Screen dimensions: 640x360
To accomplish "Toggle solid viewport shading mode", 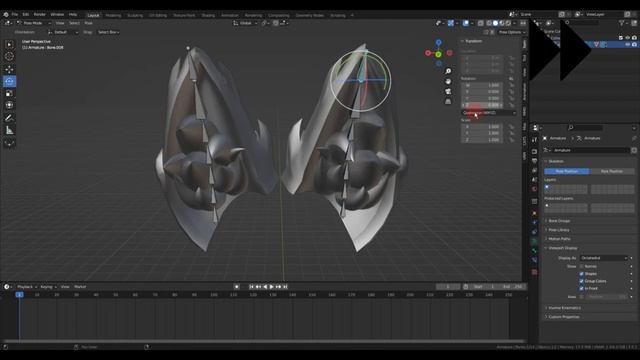I will tap(495, 23).
